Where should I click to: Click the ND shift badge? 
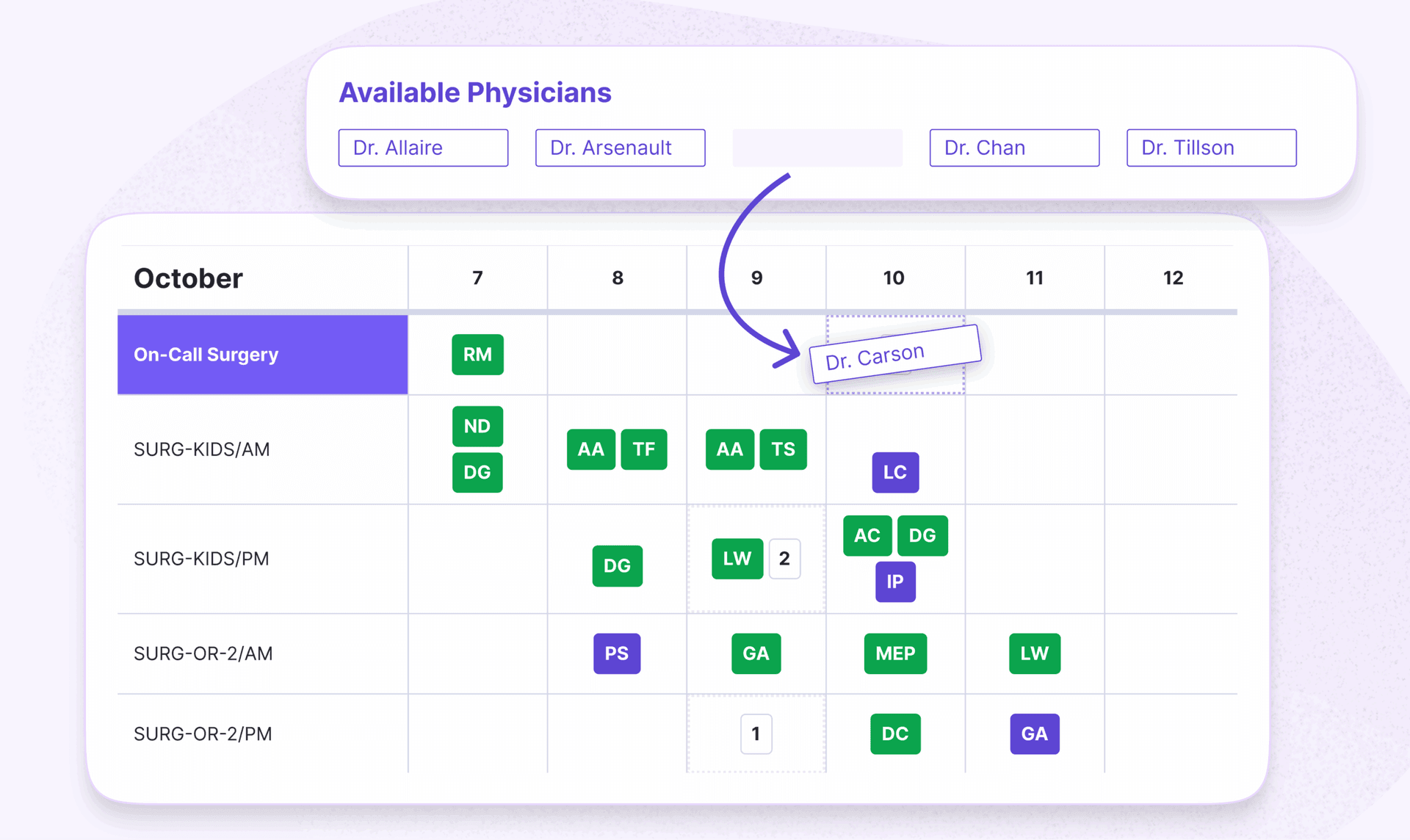tap(477, 426)
